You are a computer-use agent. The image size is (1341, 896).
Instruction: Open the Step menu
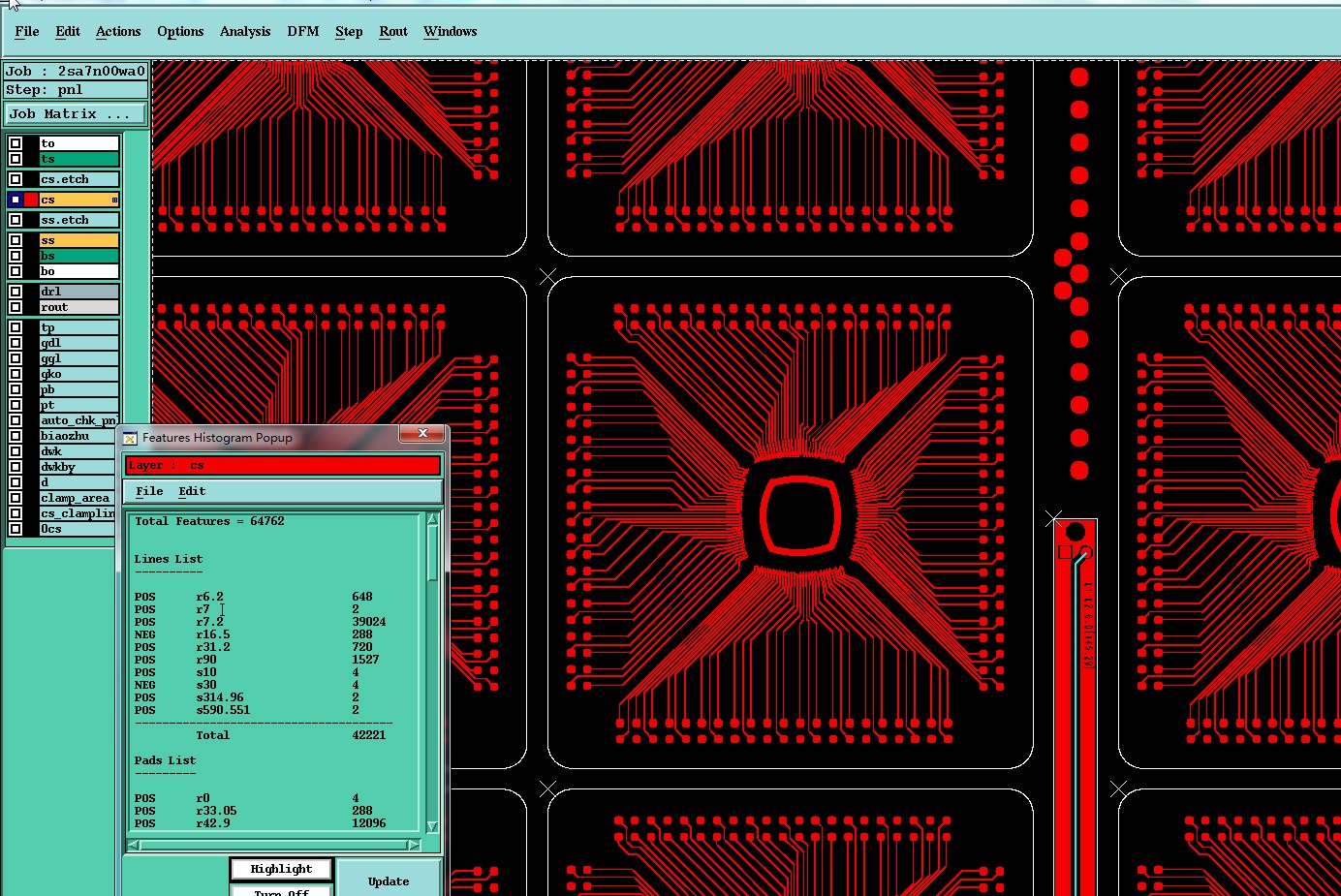pos(349,31)
